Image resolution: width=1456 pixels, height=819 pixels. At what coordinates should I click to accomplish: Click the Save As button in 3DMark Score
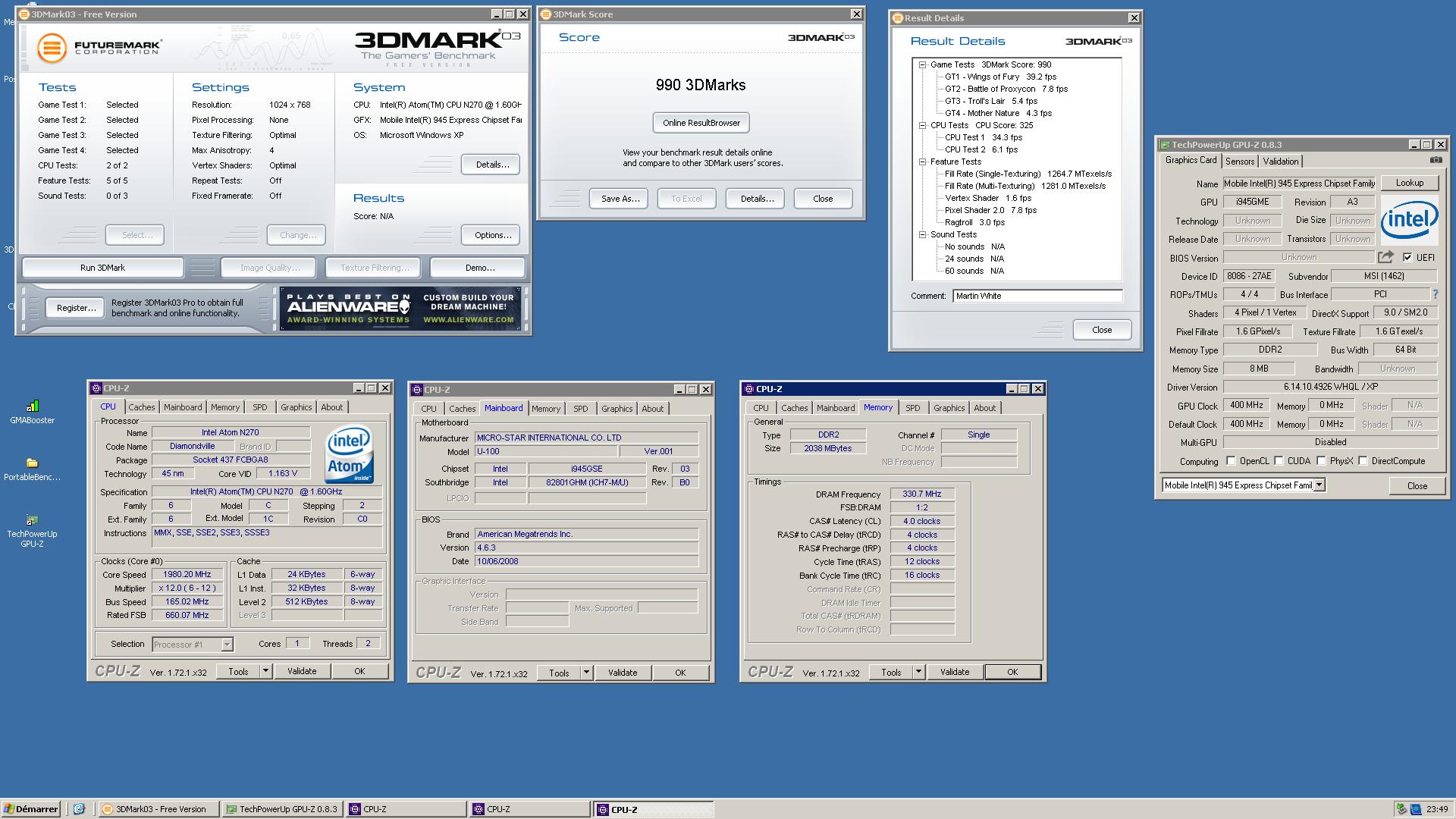(x=620, y=199)
